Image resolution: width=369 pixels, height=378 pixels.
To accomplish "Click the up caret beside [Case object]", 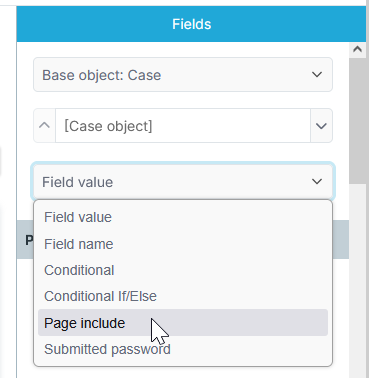I will [x=44, y=126].
